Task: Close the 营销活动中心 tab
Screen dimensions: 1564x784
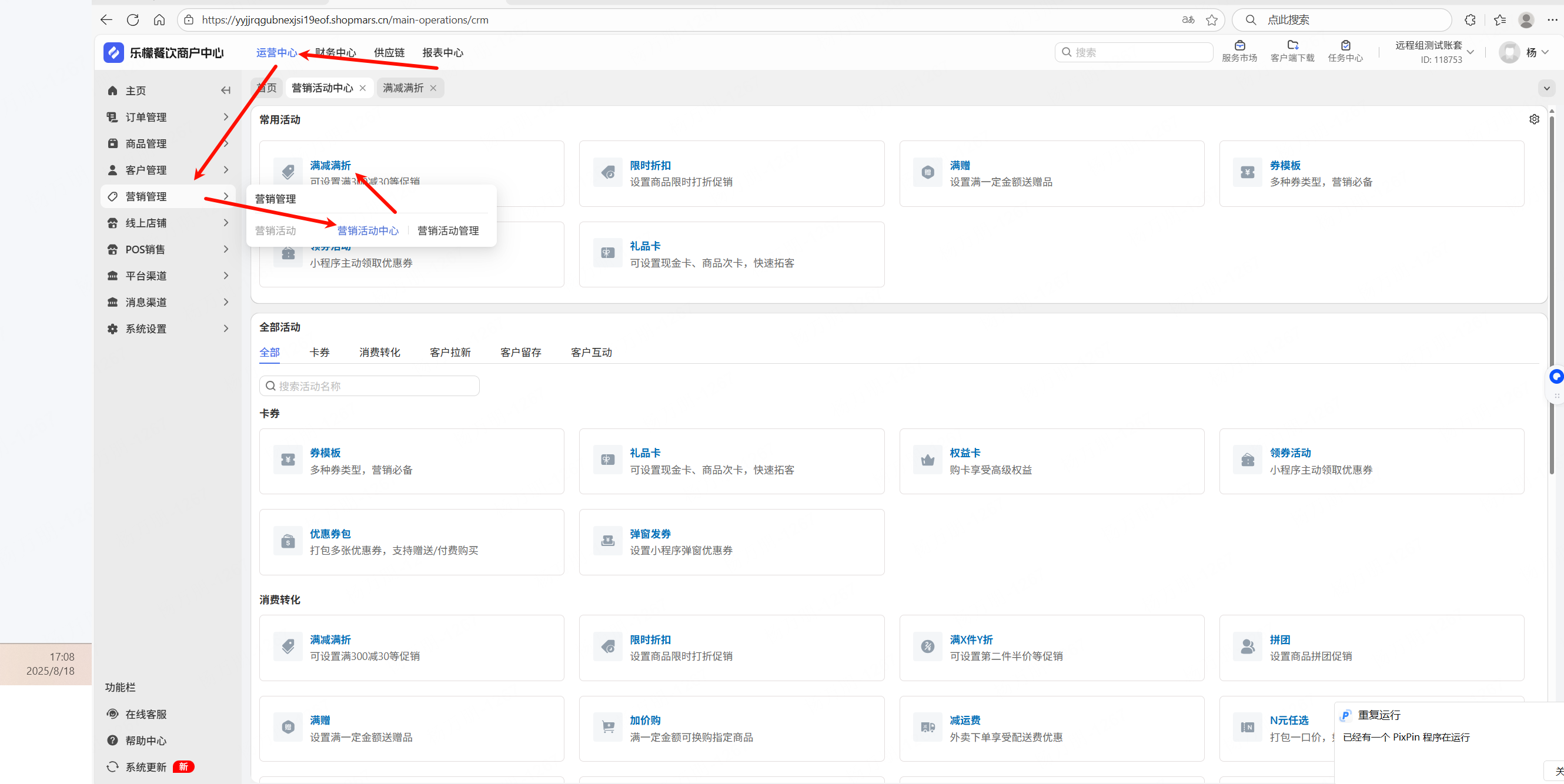Action: pyautogui.click(x=362, y=88)
